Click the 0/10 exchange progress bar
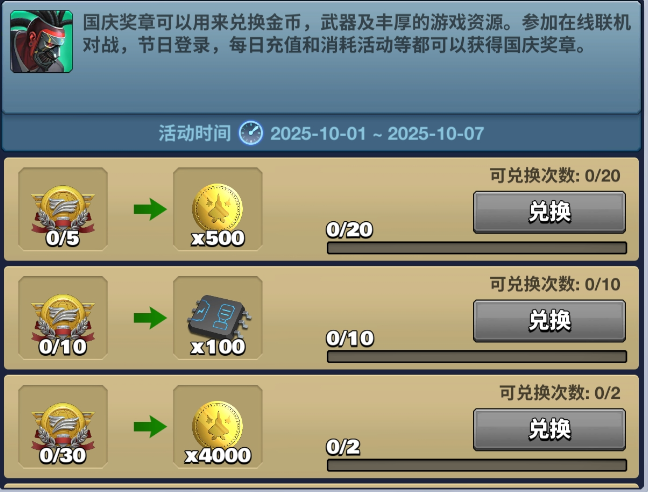The height and width of the screenshot is (492, 648). point(477,357)
